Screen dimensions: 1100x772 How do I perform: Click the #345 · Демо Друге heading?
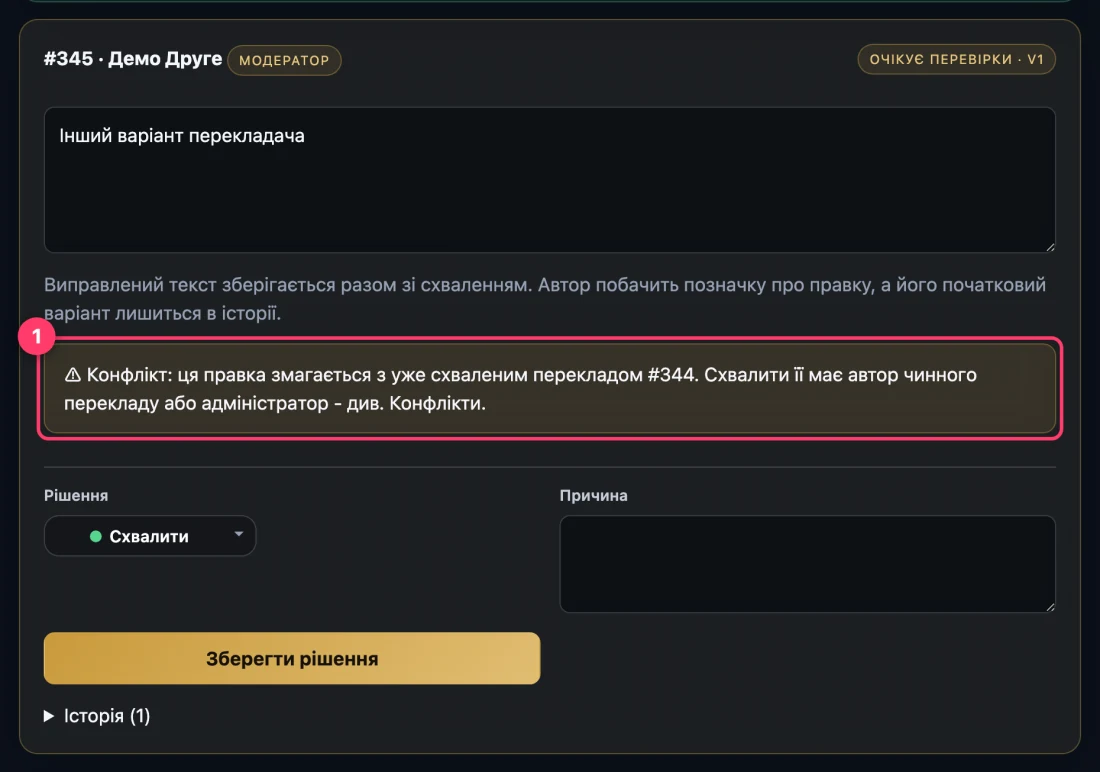point(133,58)
